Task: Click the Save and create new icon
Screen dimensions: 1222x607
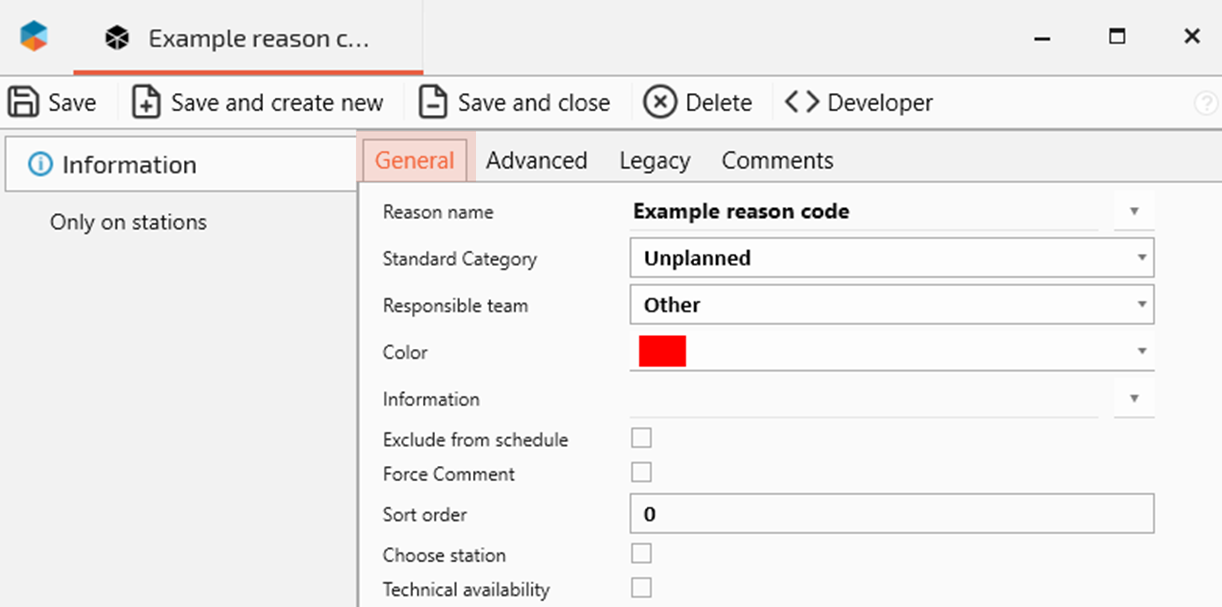Action: [x=147, y=102]
